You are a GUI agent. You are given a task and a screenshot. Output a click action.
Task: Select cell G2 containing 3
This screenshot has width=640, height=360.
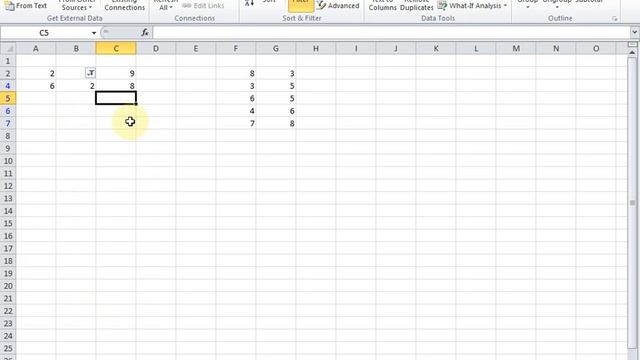tap(276, 73)
